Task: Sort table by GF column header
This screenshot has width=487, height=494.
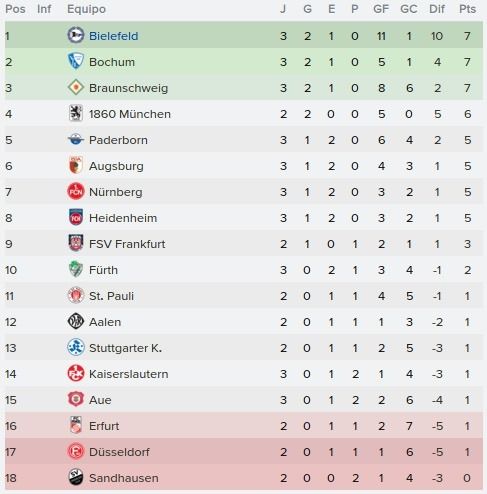Action: 381,9
